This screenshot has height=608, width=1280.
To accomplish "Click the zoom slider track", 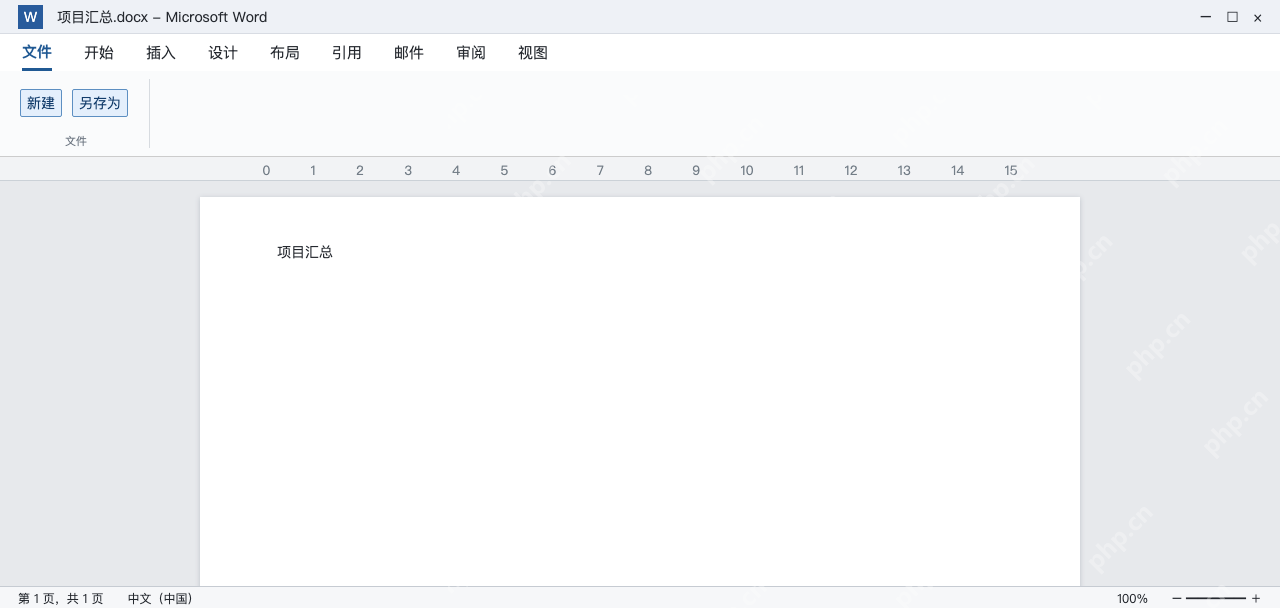I will 1216,598.
